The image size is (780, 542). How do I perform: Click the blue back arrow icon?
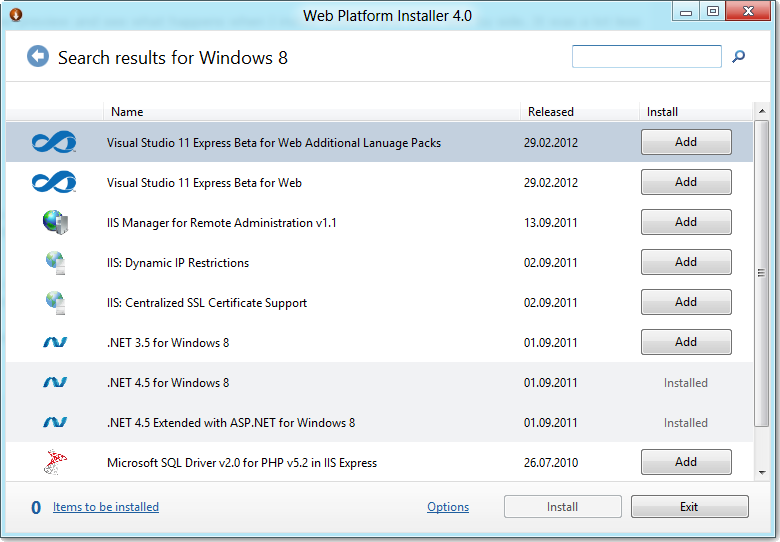click(38, 56)
